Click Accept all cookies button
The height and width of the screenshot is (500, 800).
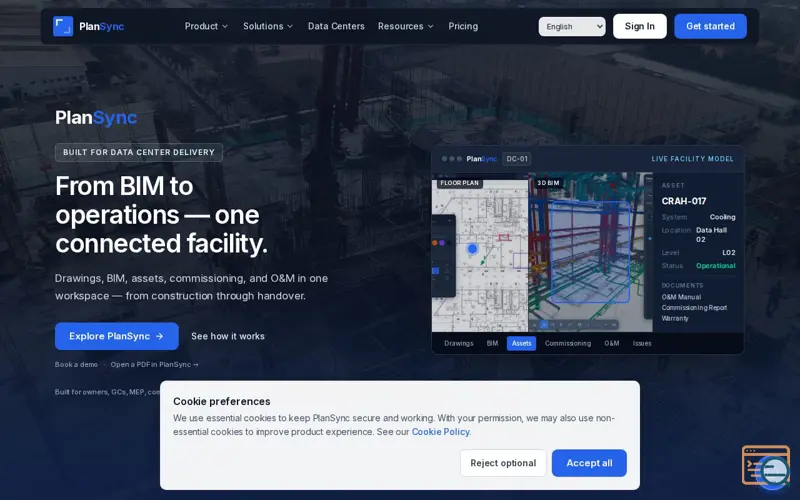589,463
